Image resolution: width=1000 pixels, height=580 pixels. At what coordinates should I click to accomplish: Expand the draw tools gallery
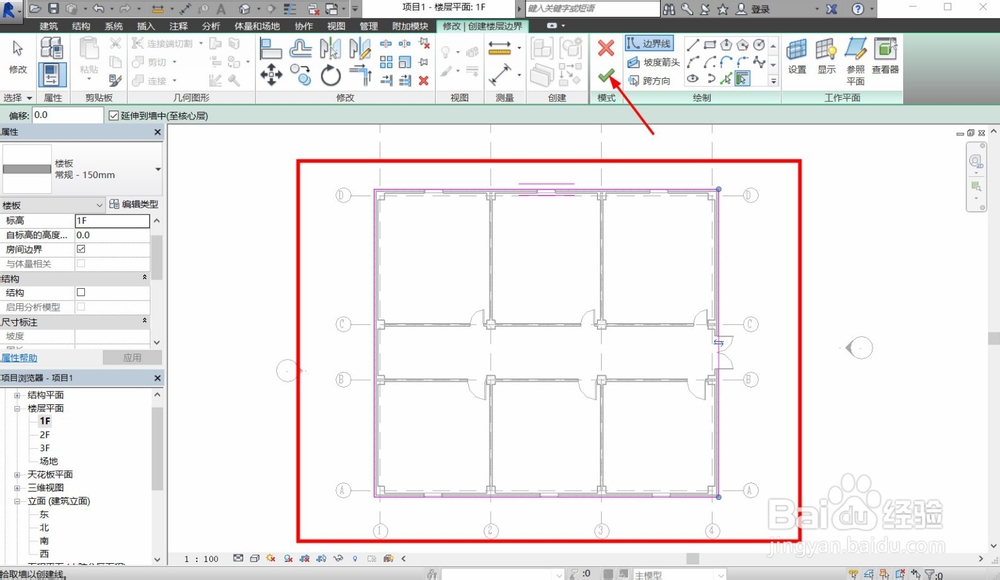click(x=774, y=81)
